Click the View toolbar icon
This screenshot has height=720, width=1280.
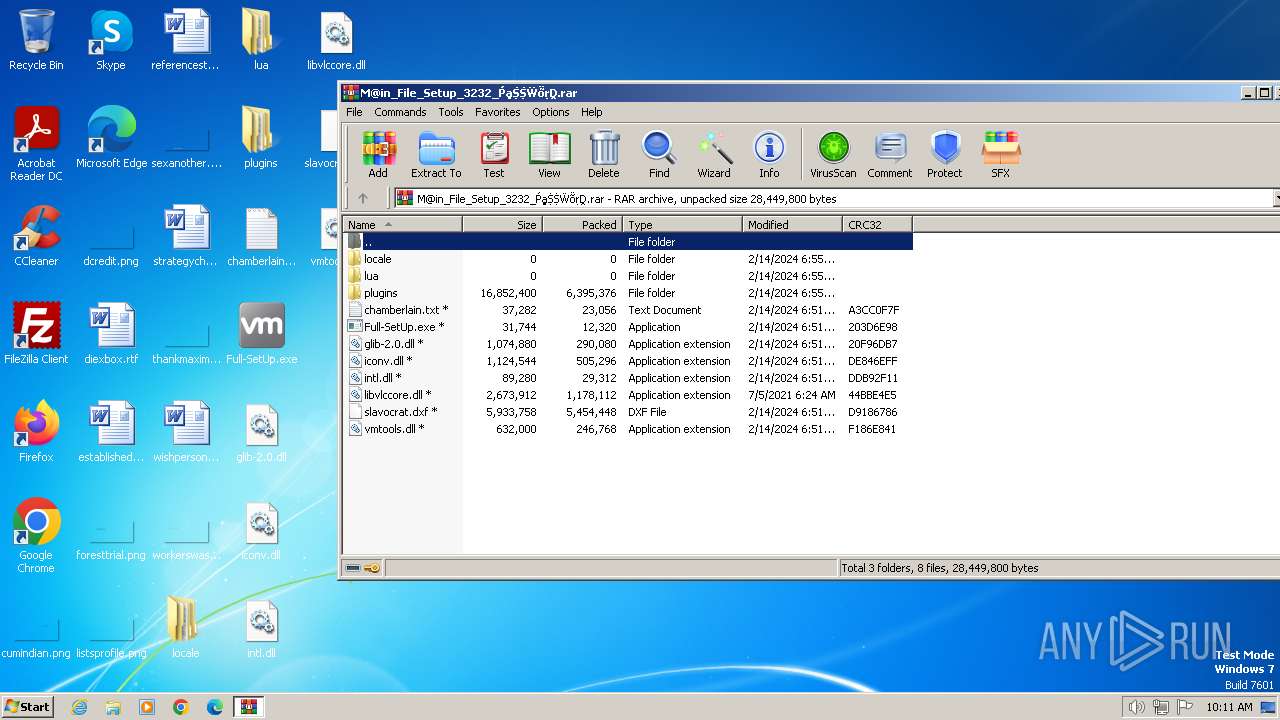tap(549, 155)
